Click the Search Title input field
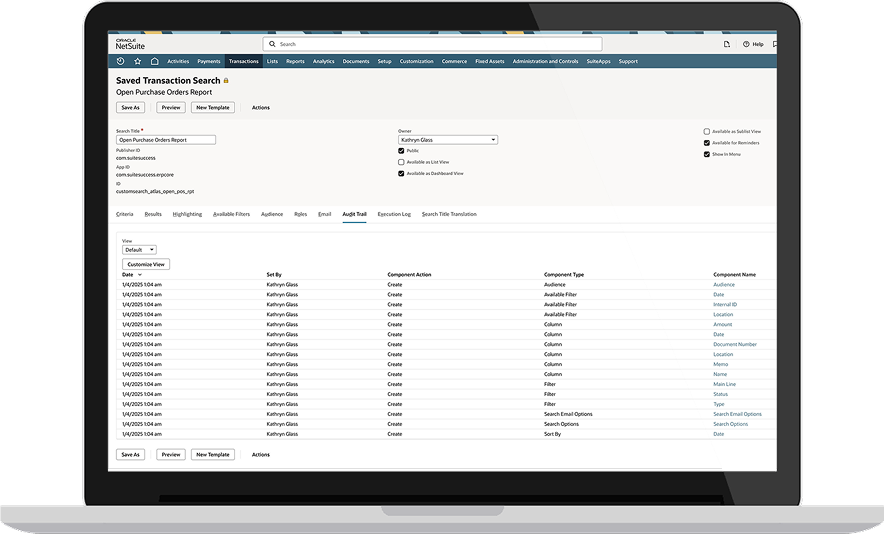885x535 pixels. click(166, 140)
